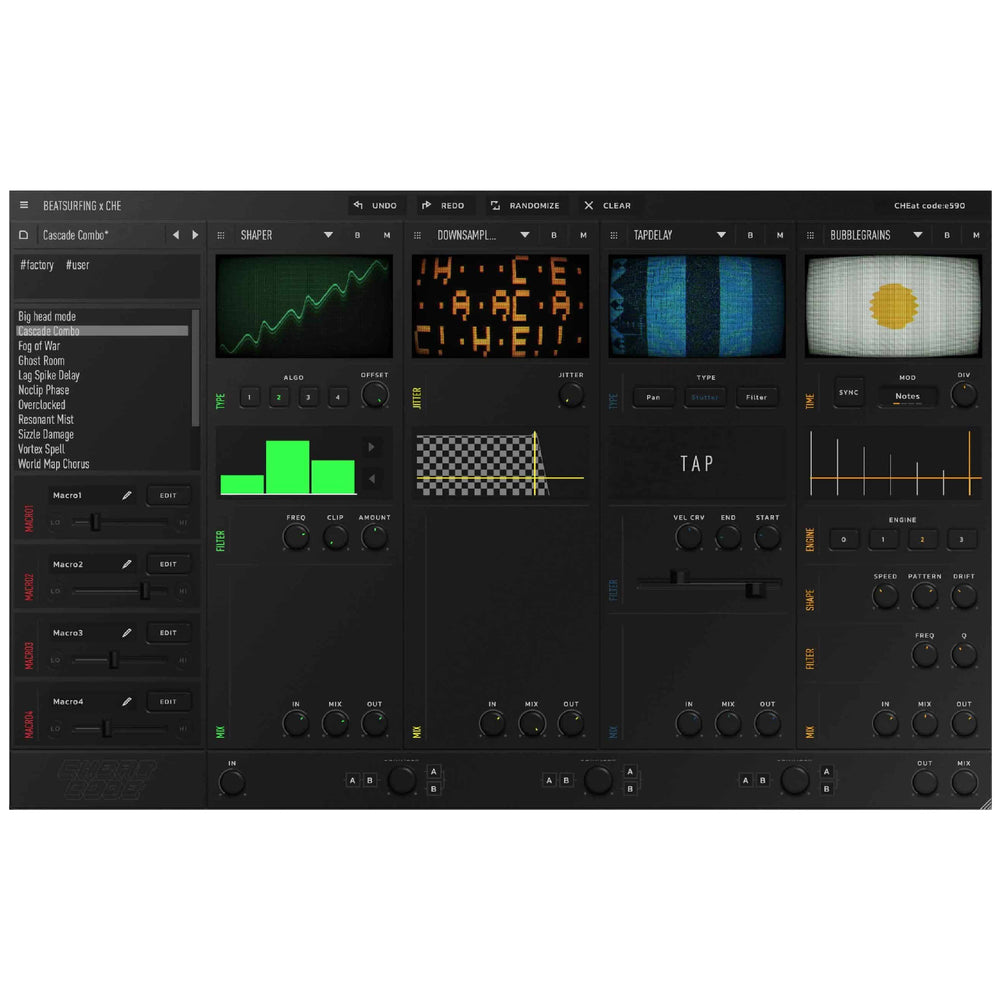Click the Undo icon in the toolbar
The height and width of the screenshot is (1000, 1000).
[x=358, y=205]
